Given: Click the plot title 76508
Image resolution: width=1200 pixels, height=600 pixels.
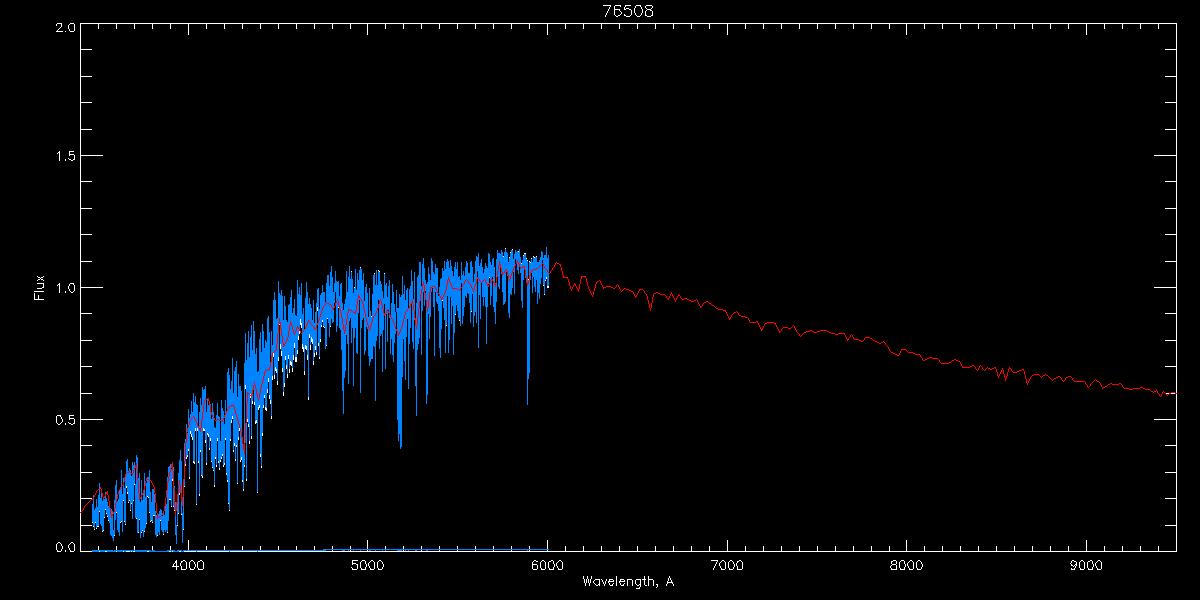Looking at the screenshot, I should pos(628,11).
